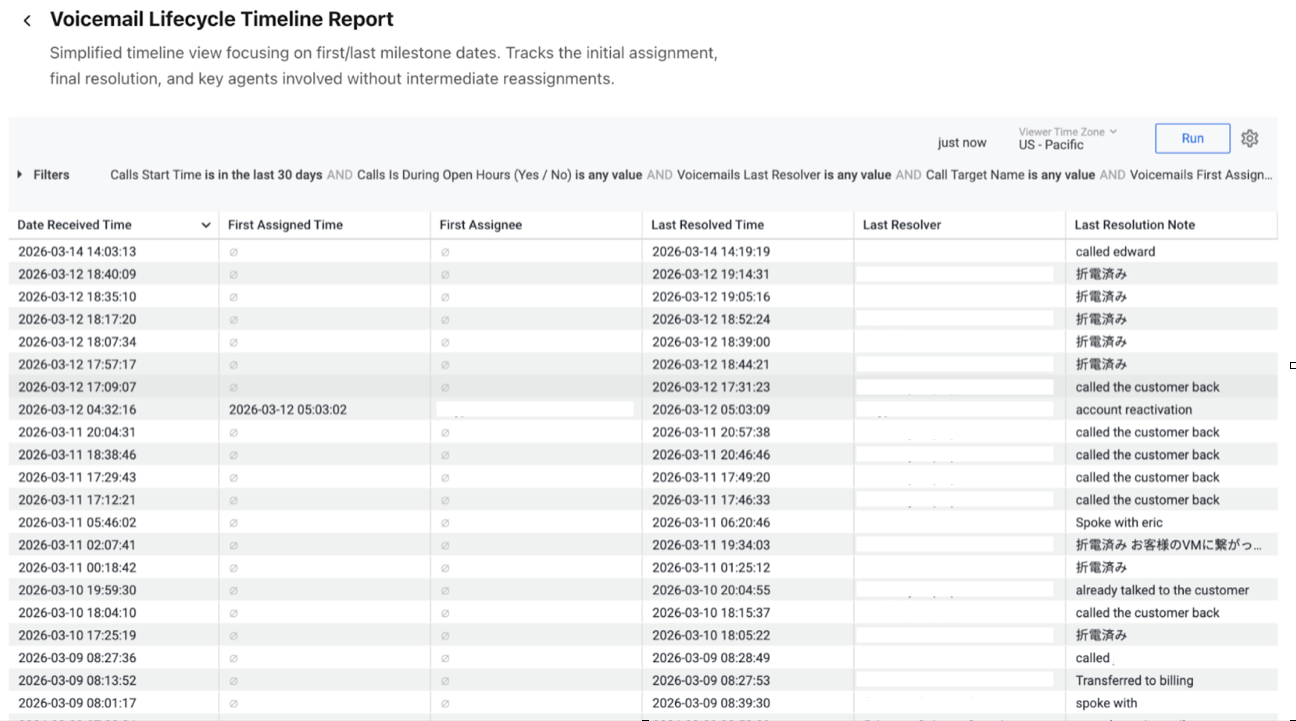Click the Run button to refresh results
The height and width of the screenshot is (721, 1296).
[1192, 138]
